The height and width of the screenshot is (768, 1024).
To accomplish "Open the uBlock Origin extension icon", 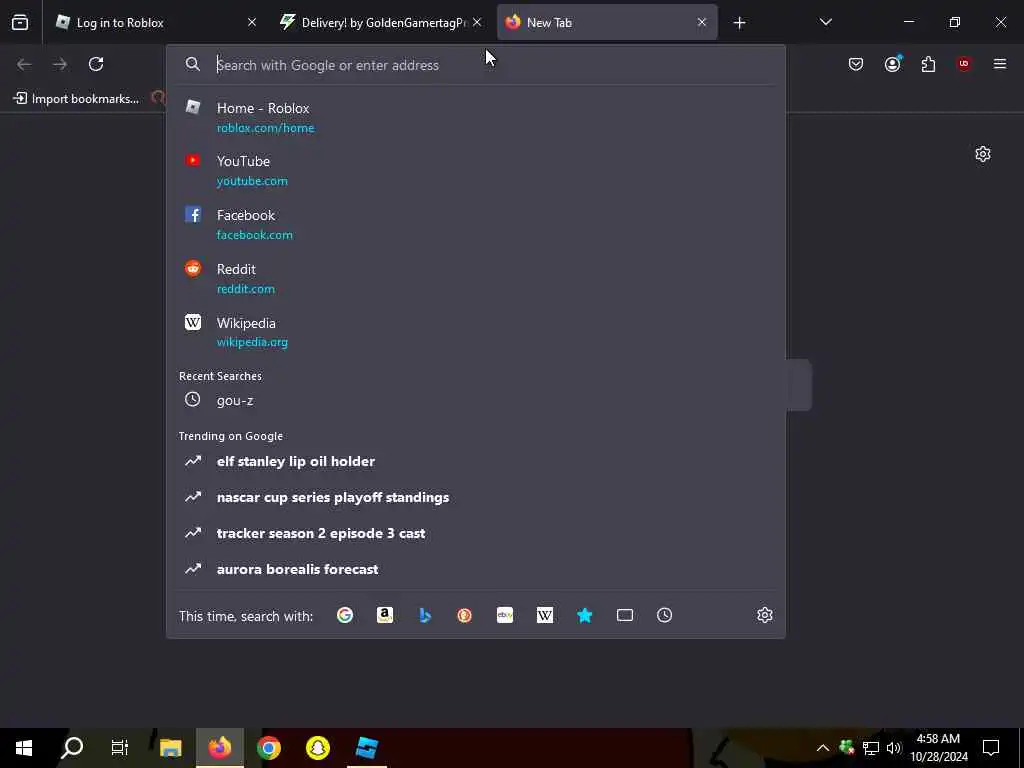I will [x=964, y=64].
